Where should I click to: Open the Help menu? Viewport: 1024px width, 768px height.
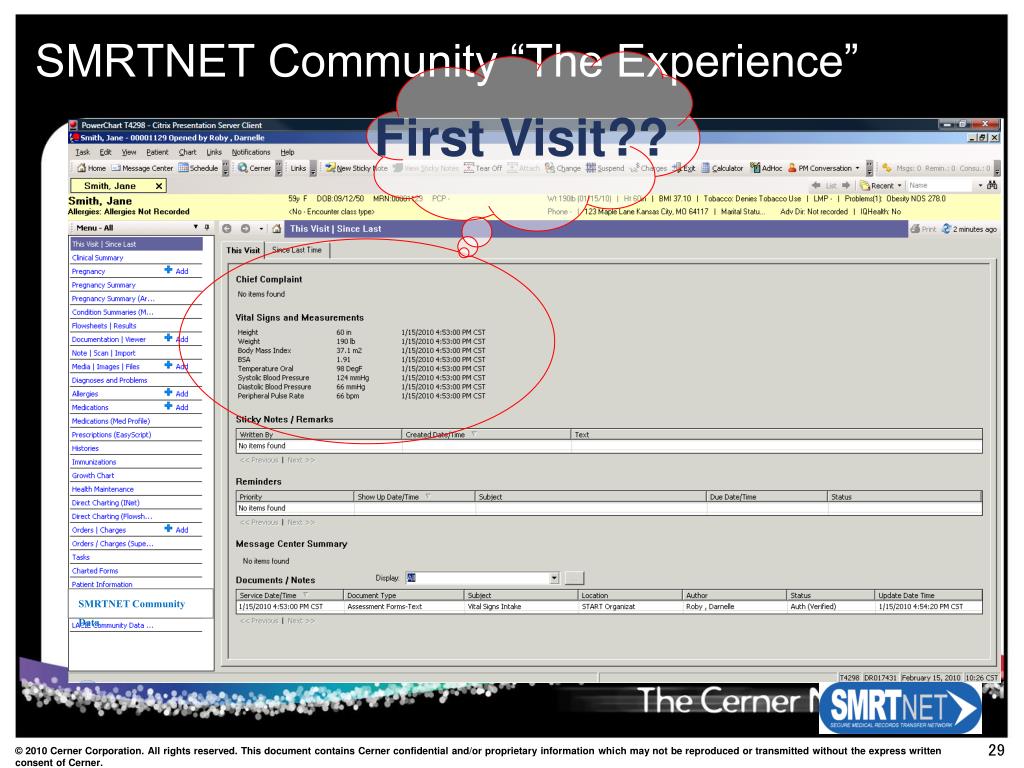pyautogui.click(x=287, y=152)
